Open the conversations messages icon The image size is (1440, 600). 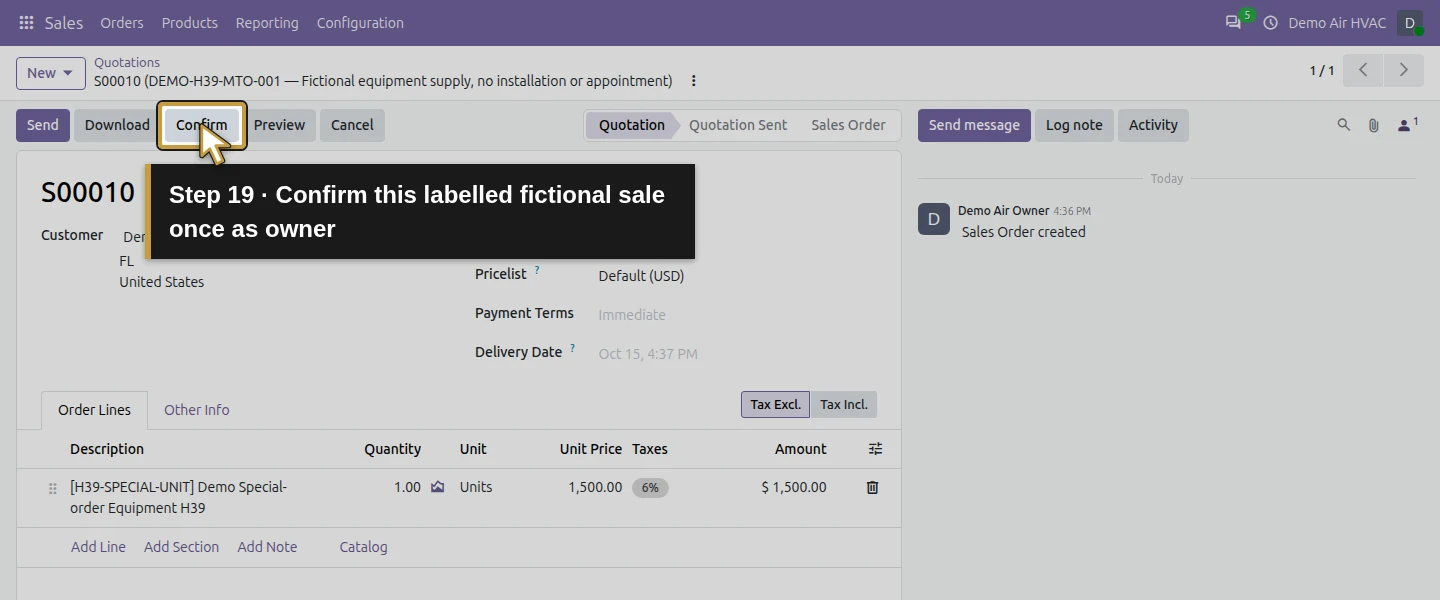pyautogui.click(x=1233, y=22)
